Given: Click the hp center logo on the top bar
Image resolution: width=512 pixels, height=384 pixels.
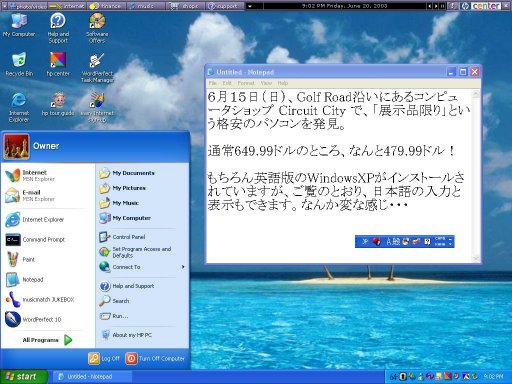Looking at the screenshot, I should coord(481,6).
